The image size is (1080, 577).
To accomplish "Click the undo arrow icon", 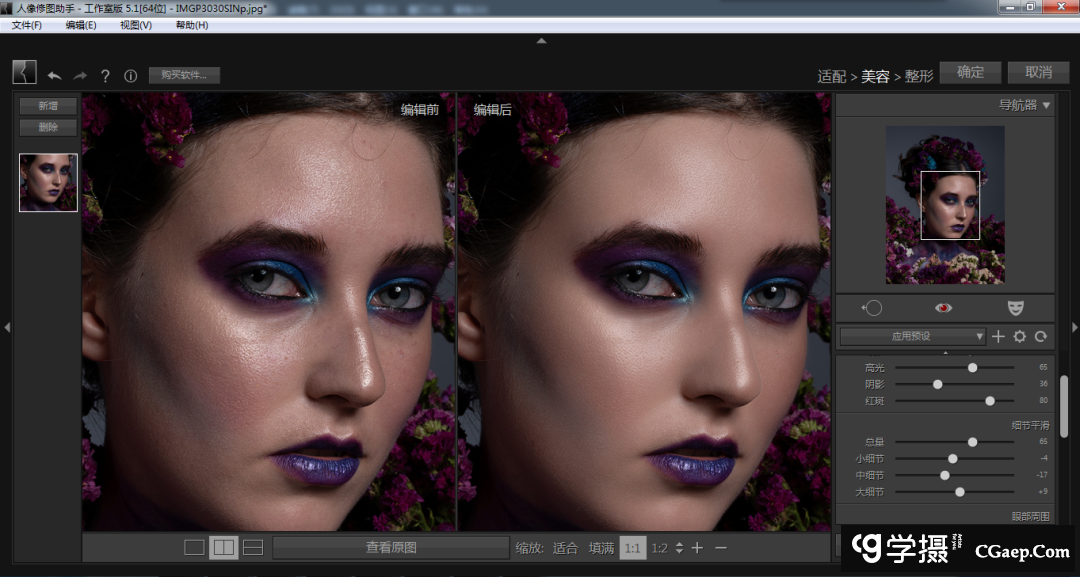I will point(54,76).
